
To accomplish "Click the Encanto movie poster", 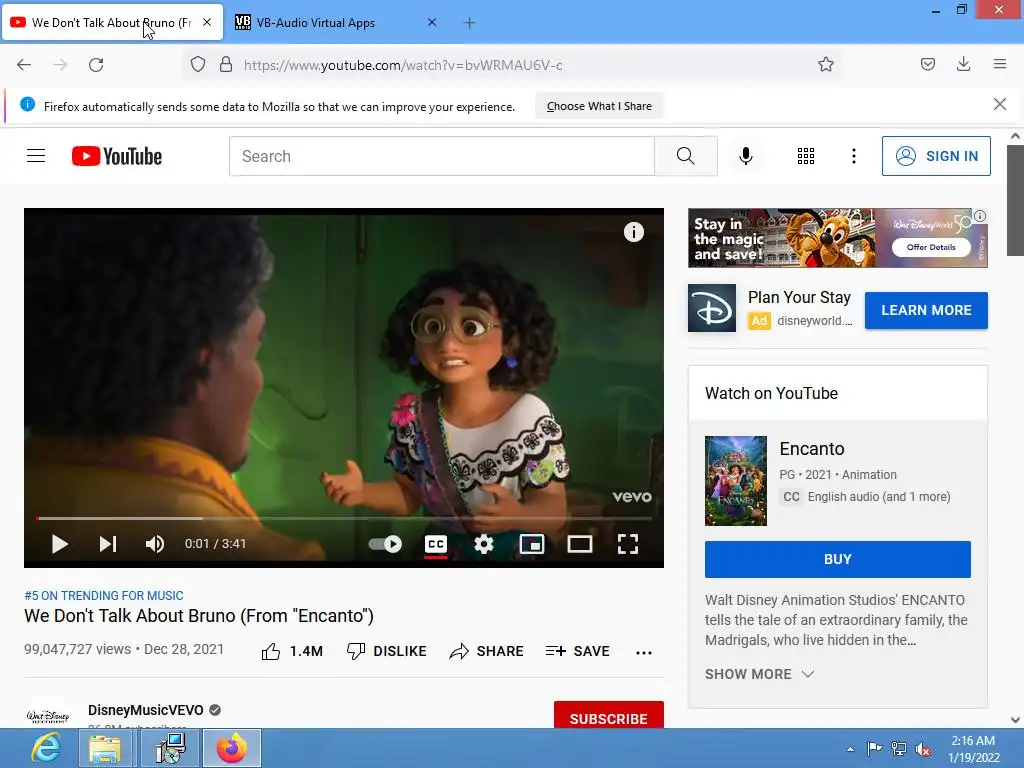I will (x=736, y=481).
